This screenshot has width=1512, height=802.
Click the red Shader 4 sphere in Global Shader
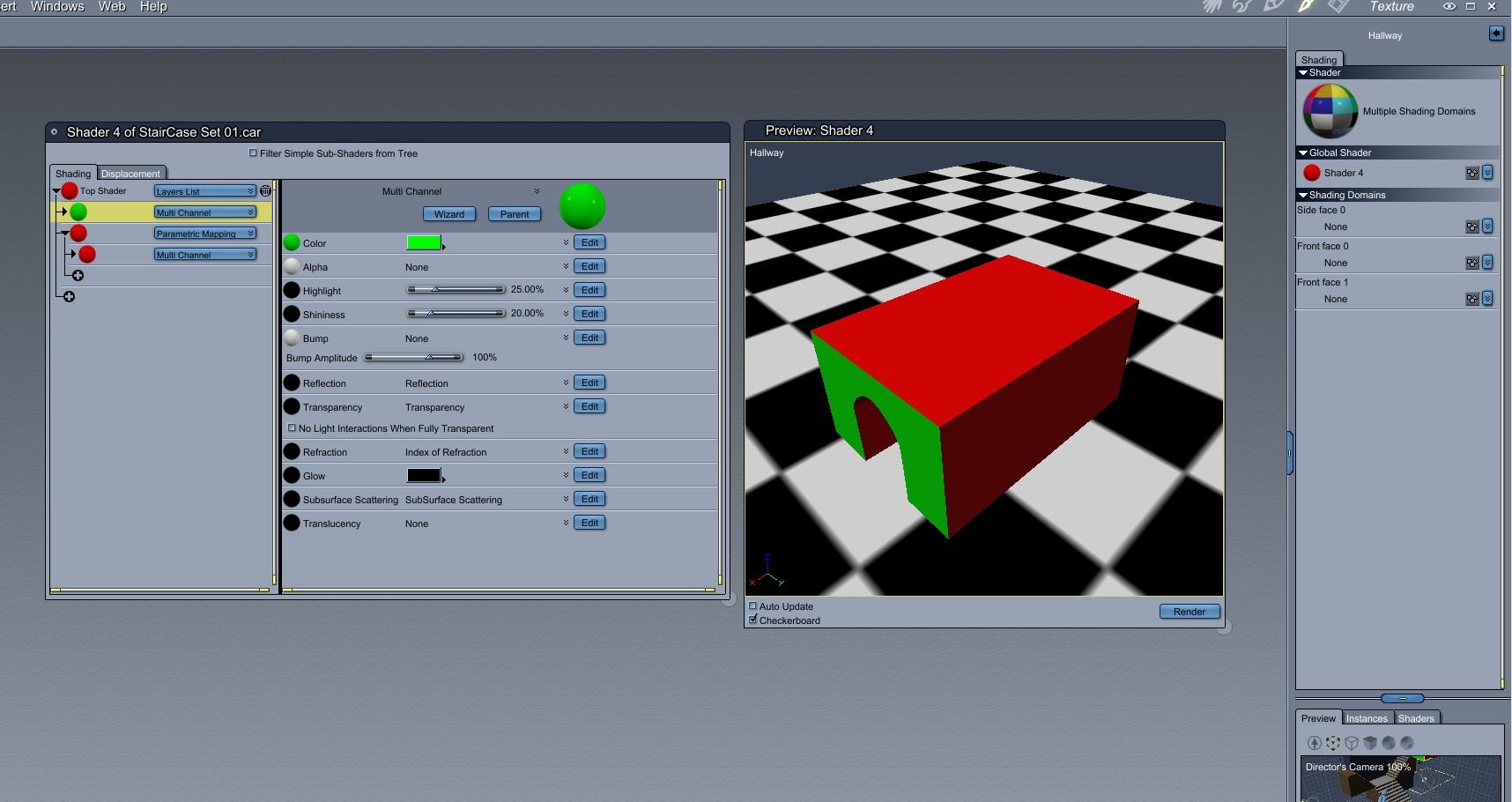coord(1312,173)
